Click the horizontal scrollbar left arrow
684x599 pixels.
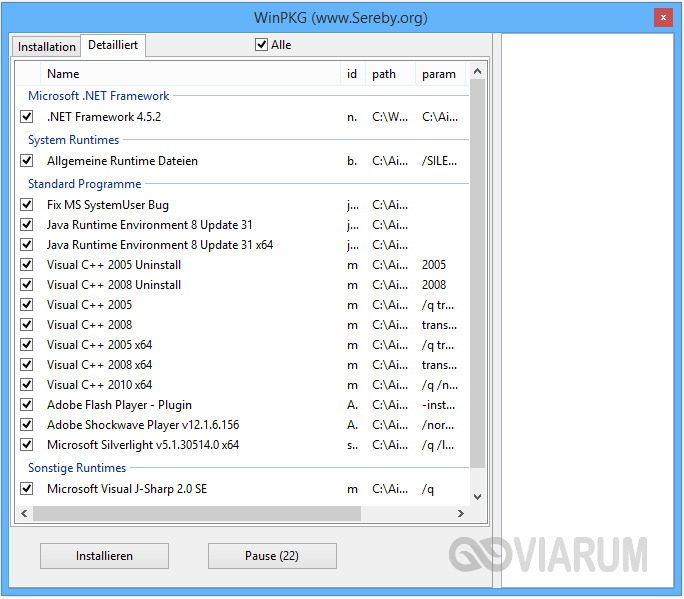point(24,513)
